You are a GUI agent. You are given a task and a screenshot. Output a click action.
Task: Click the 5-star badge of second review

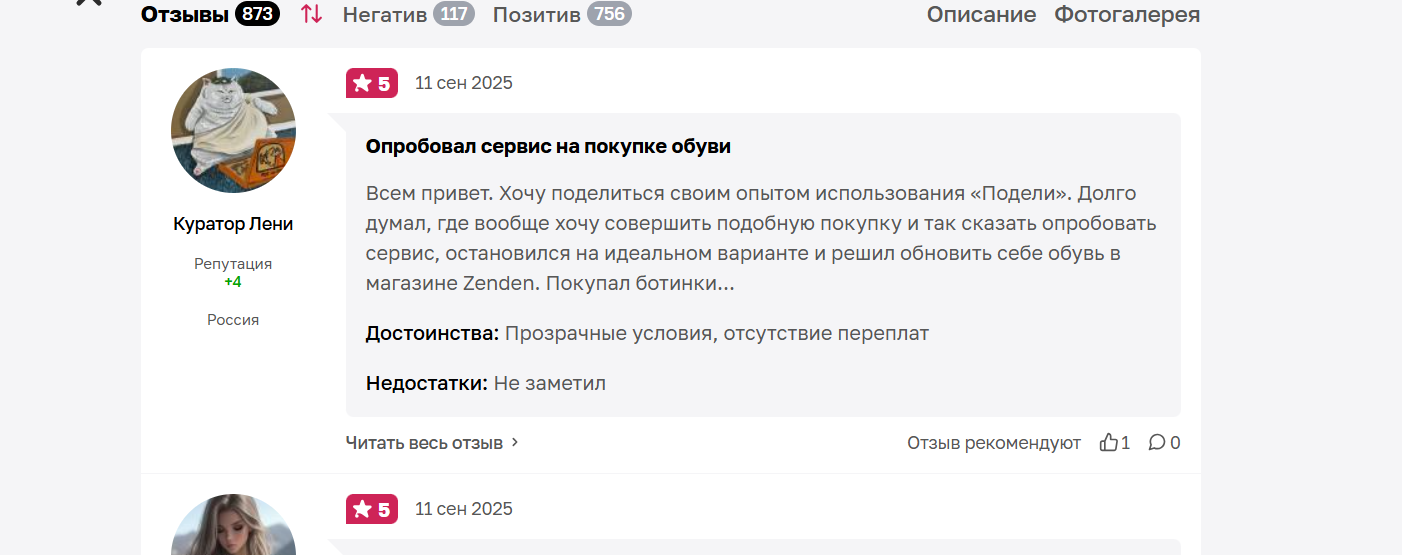(x=372, y=509)
